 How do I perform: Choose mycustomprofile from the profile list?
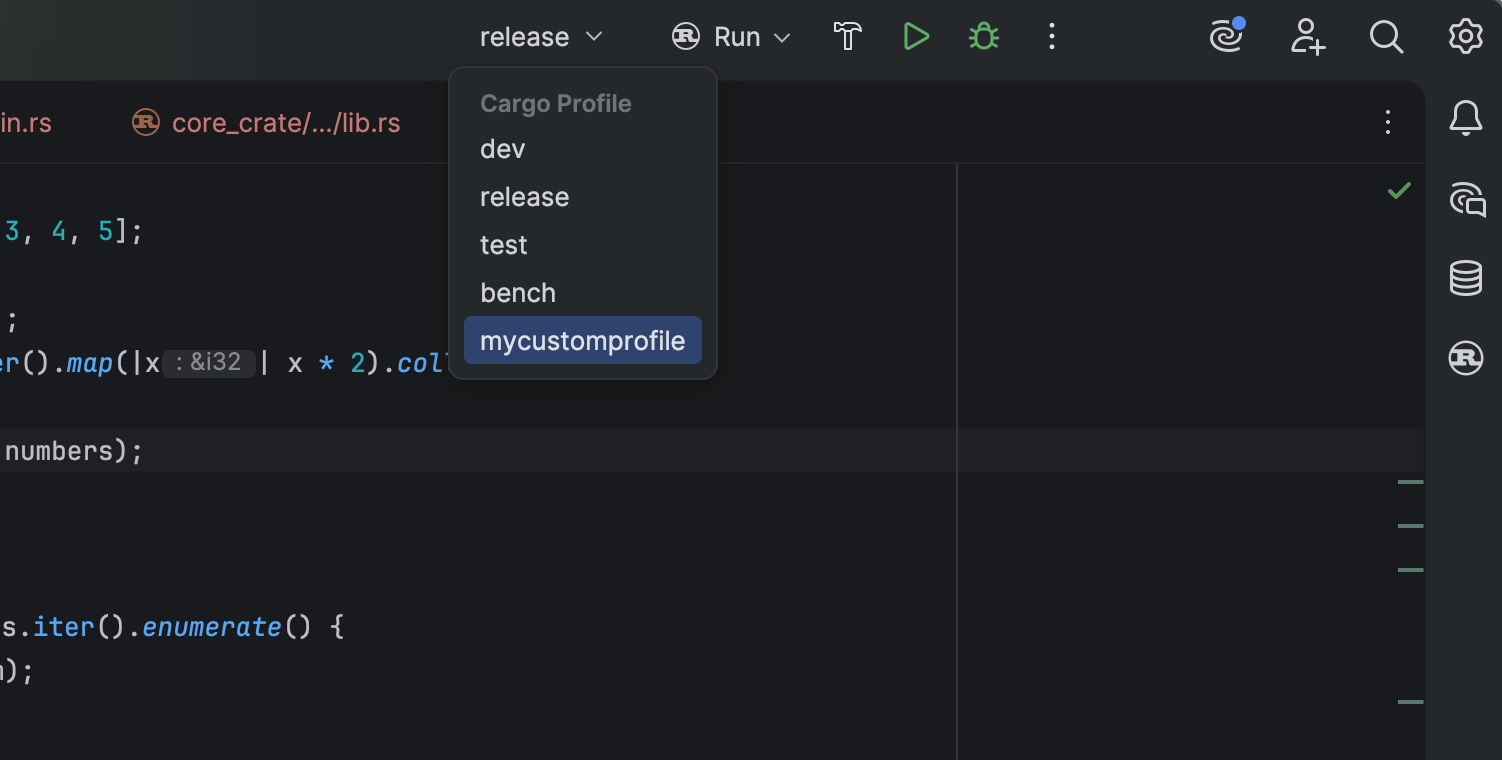click(582, 341)
